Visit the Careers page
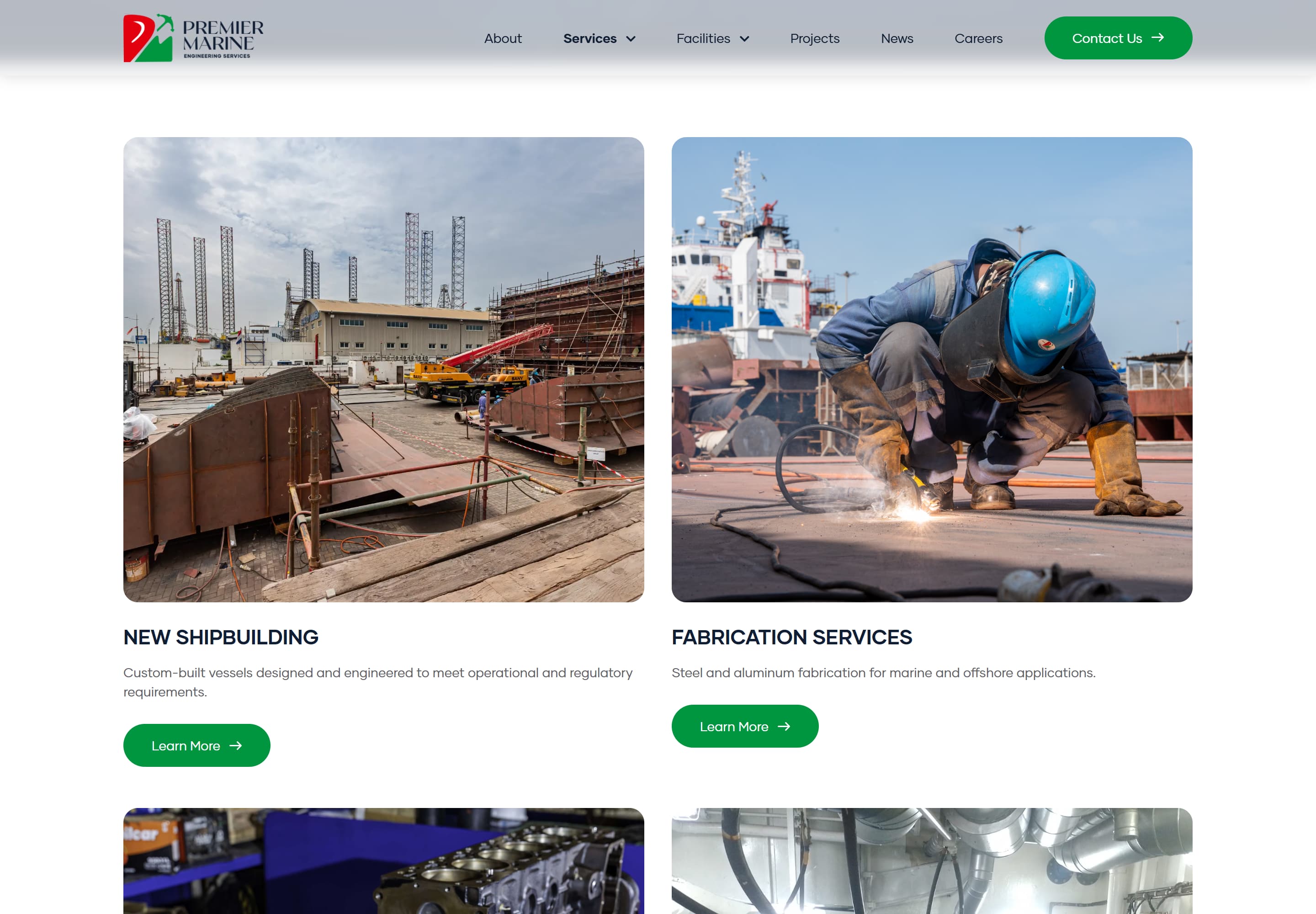This screenshot has height=914, width=1316. point(978,38)
